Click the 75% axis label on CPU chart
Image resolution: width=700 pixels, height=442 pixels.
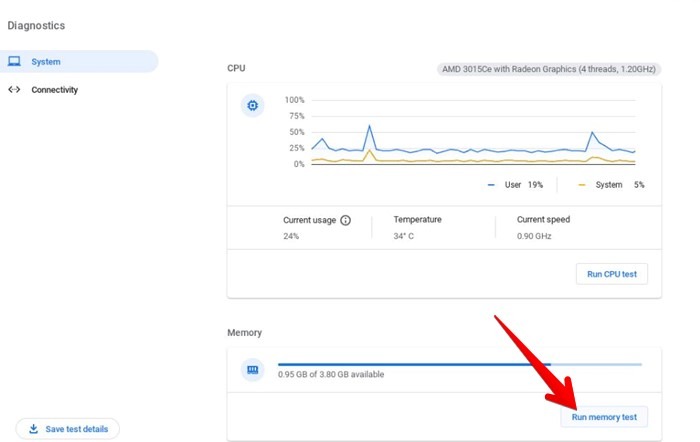297,116
